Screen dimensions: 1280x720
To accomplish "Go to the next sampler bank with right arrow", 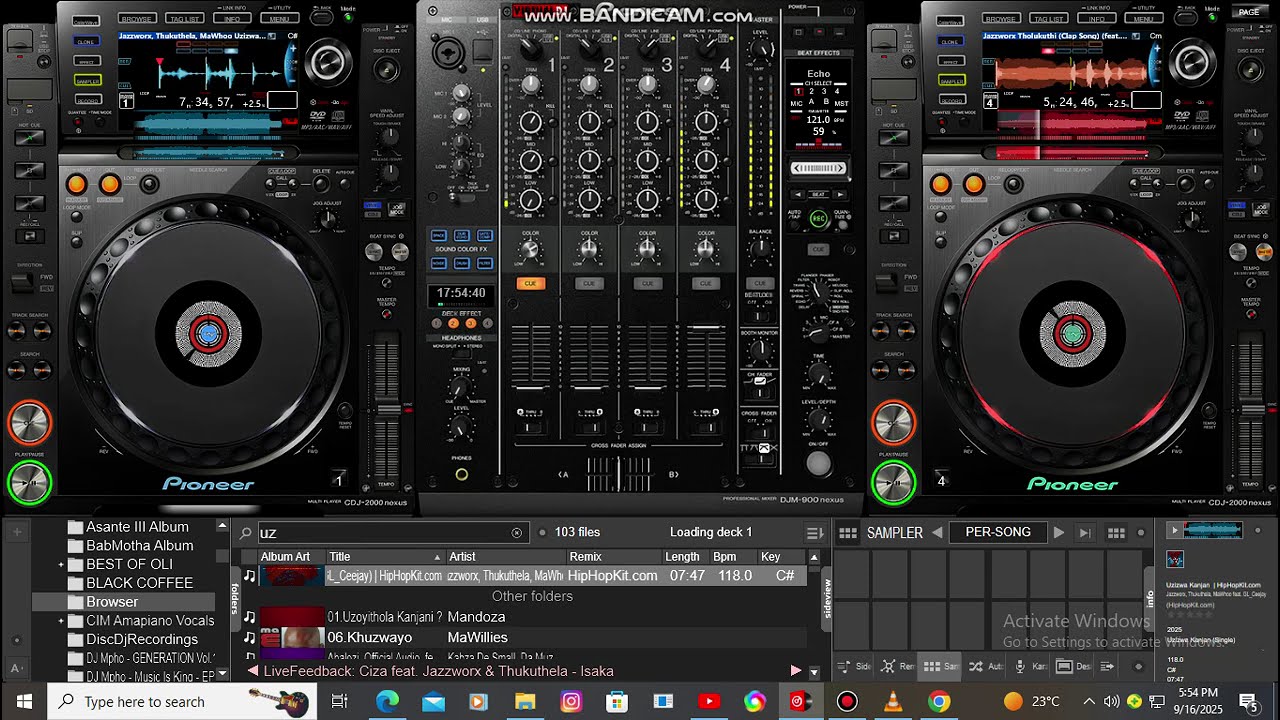I will coord(1058,533).
